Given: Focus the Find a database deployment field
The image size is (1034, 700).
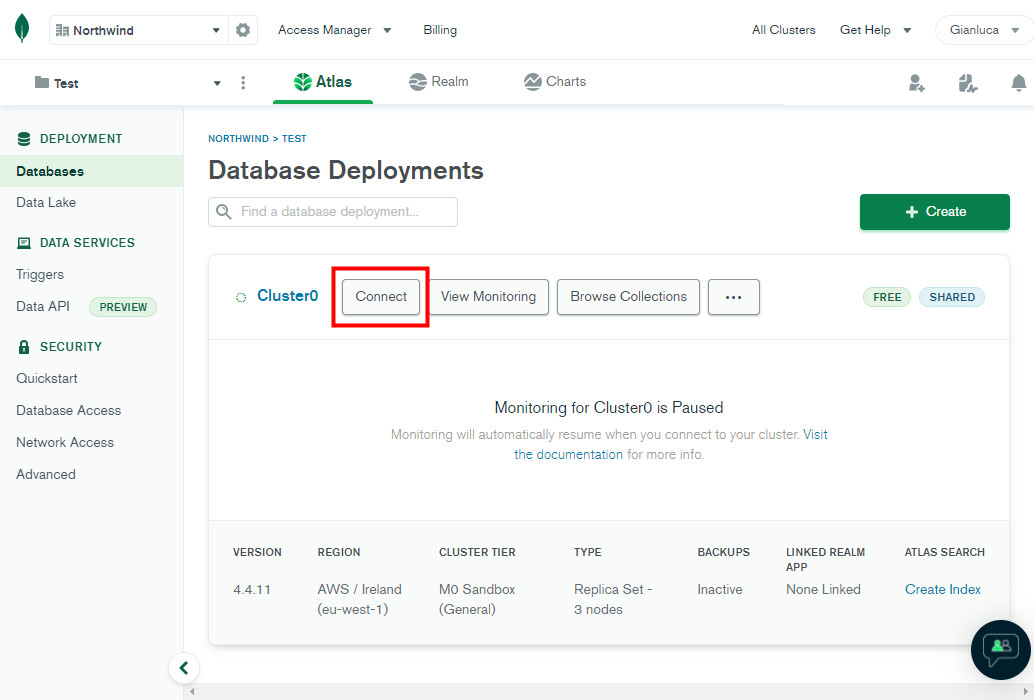Looking at the screenshot, I should click(333, 212).
